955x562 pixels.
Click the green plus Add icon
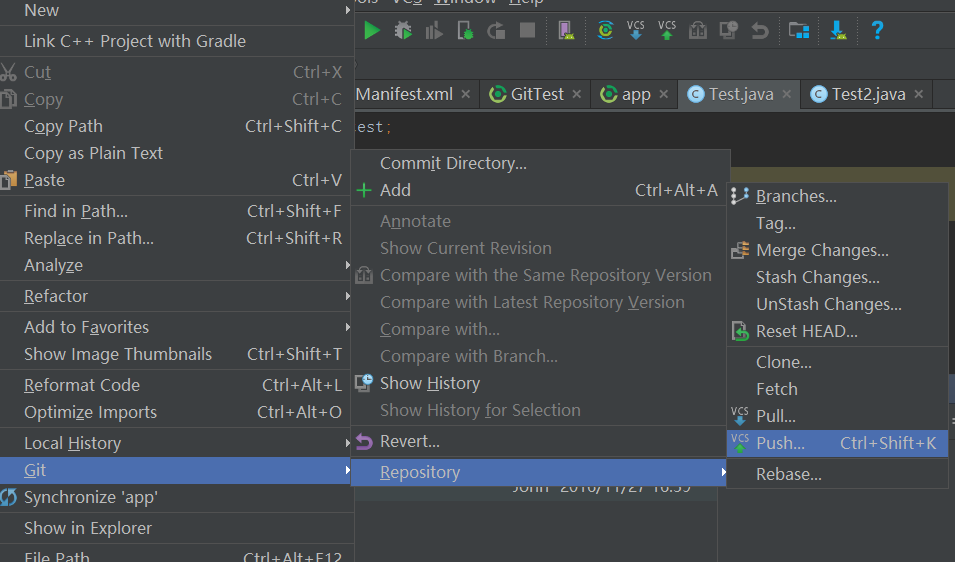pos(364,190)
